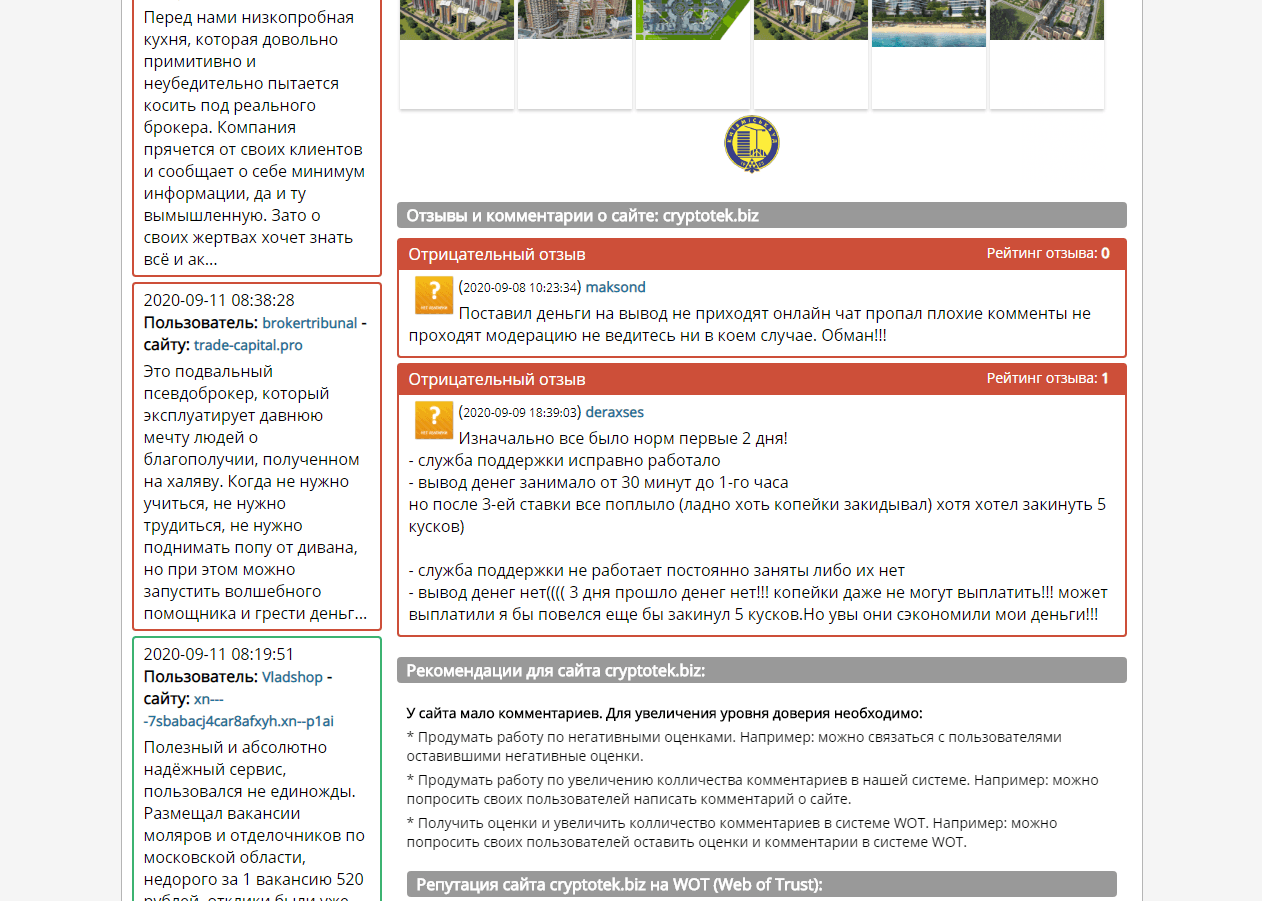Open maksond's profile link
1262x901 pixels.
(x=615, y=287)
